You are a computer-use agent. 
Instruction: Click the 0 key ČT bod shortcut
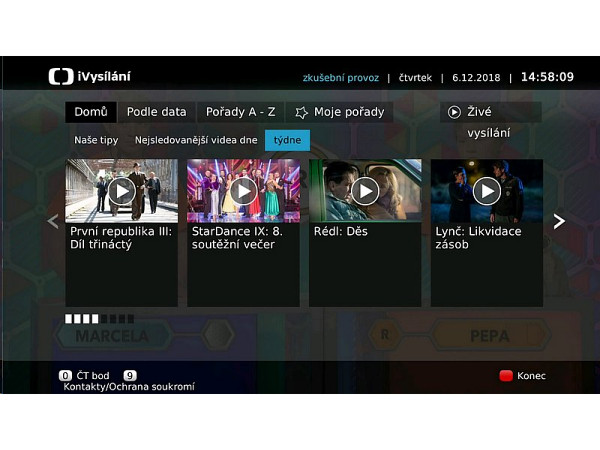click(x=65, y=376)
